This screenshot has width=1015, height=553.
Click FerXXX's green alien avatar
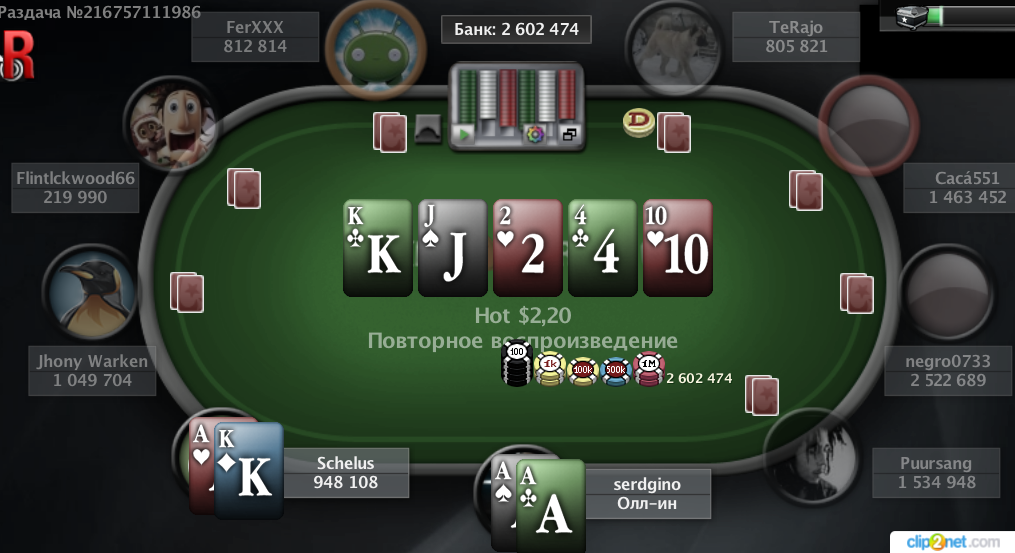[x=375, y=49]
